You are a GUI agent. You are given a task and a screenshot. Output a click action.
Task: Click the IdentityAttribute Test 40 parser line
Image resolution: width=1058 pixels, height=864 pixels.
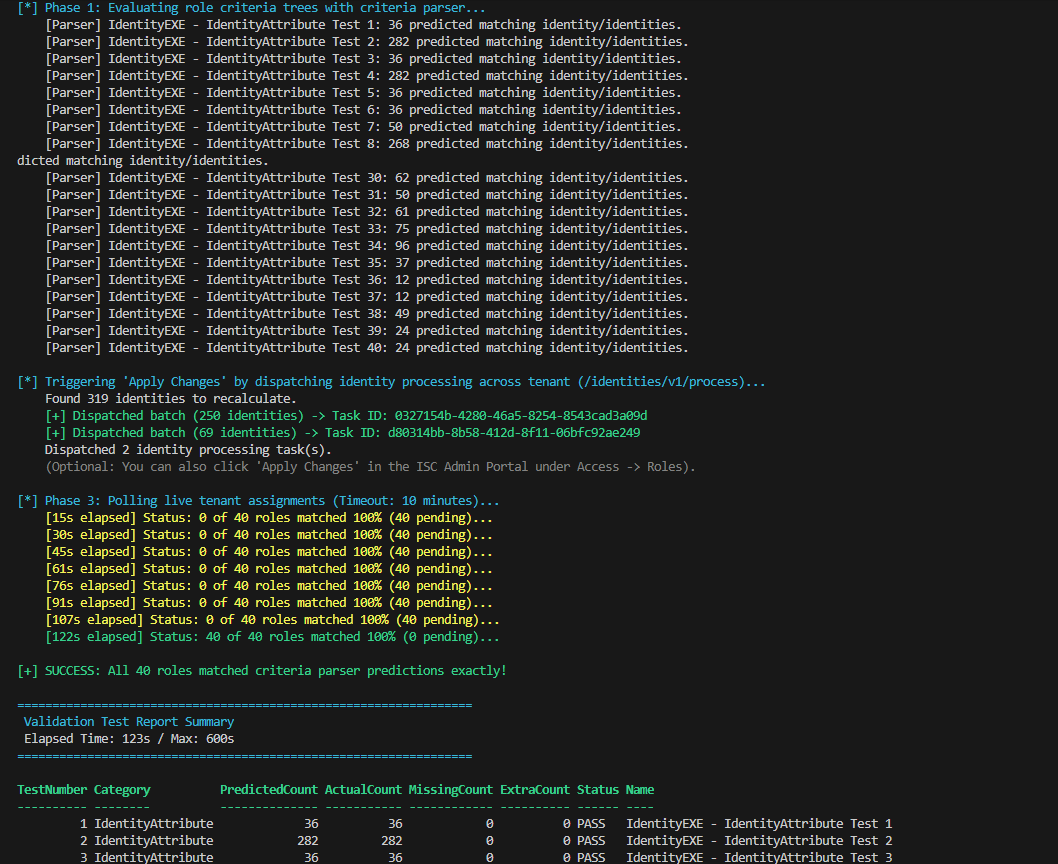click(367, 348)
